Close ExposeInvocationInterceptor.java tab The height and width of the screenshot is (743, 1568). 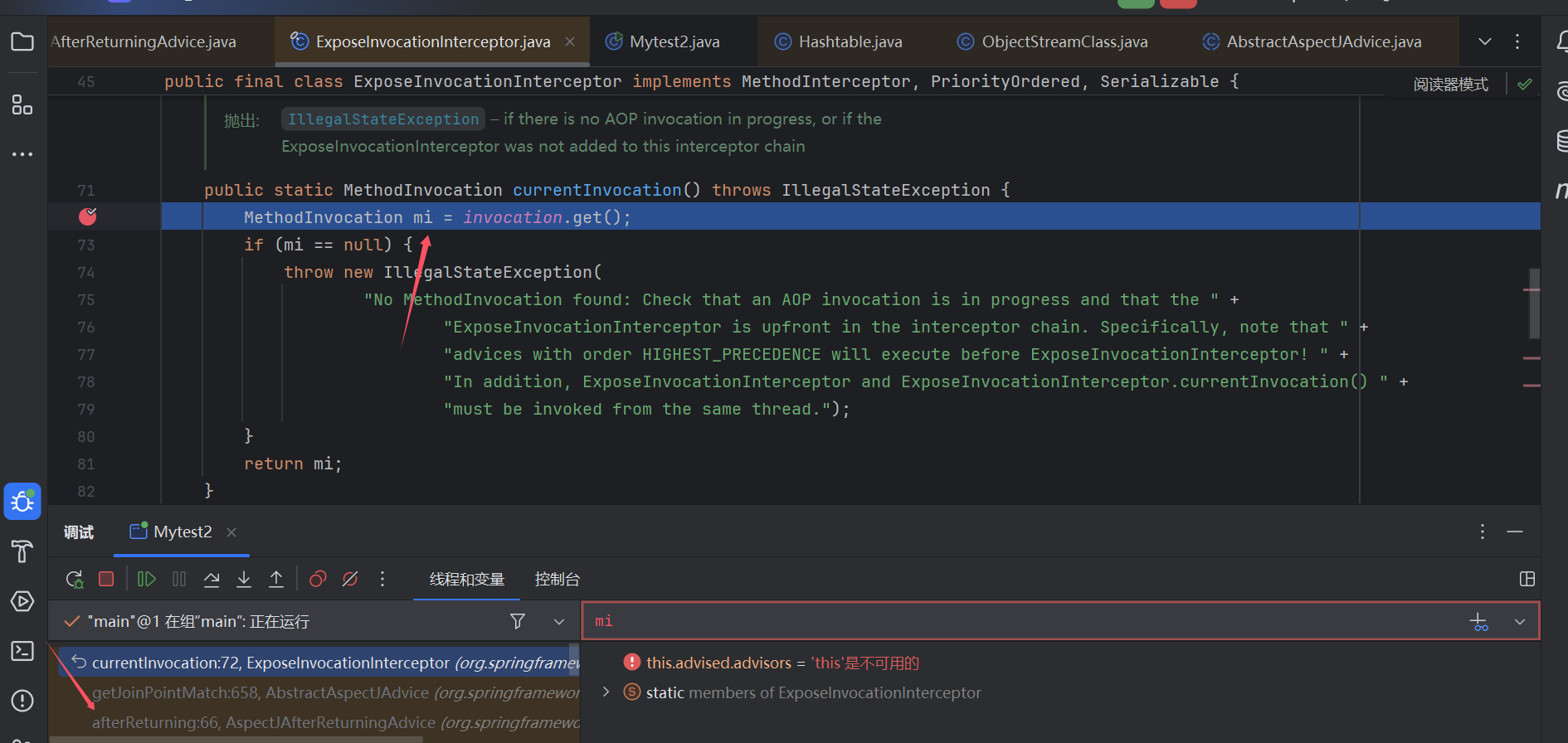[x=570, y=41]
